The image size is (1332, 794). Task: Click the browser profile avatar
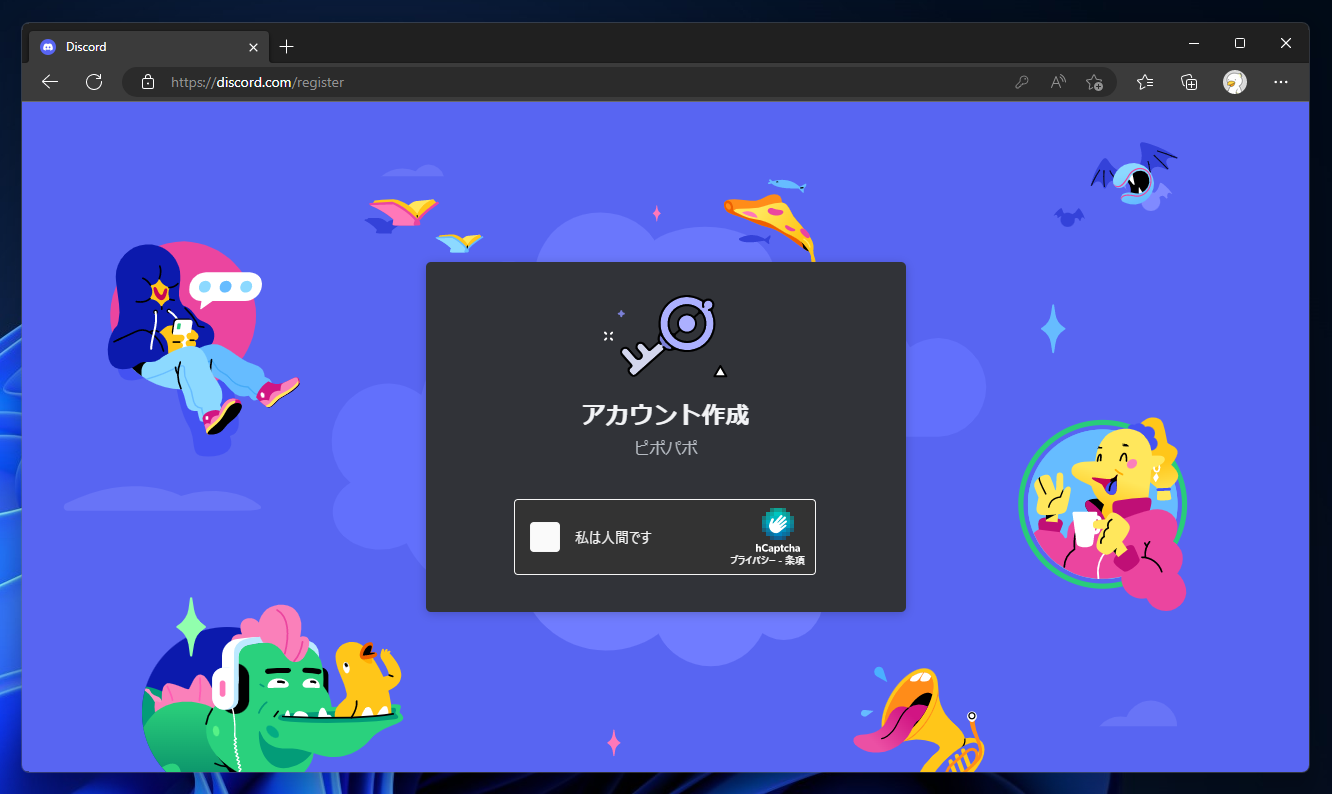pyautogui.click(x=1235, y=82)
